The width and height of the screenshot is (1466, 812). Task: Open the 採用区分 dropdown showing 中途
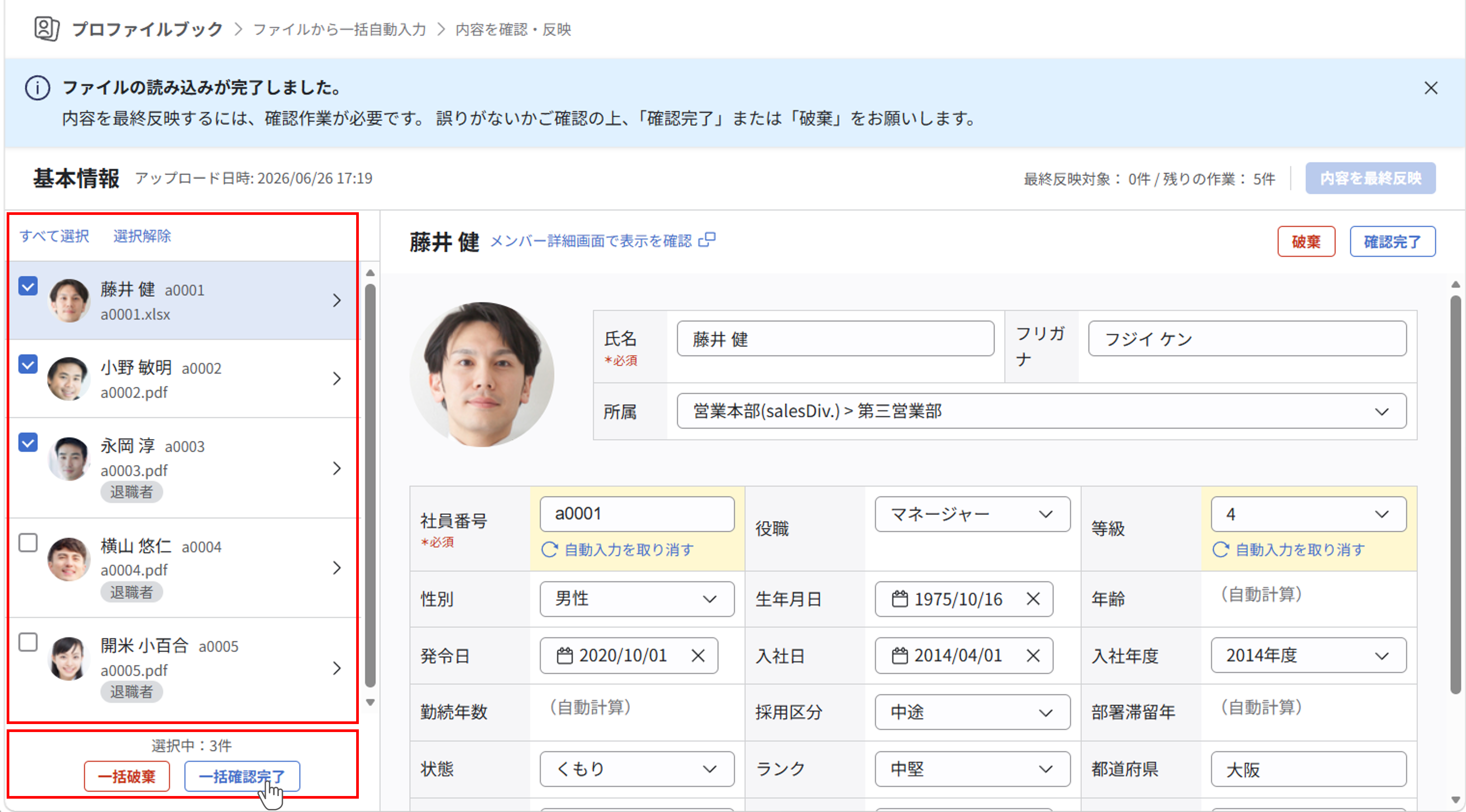(972, 712)
